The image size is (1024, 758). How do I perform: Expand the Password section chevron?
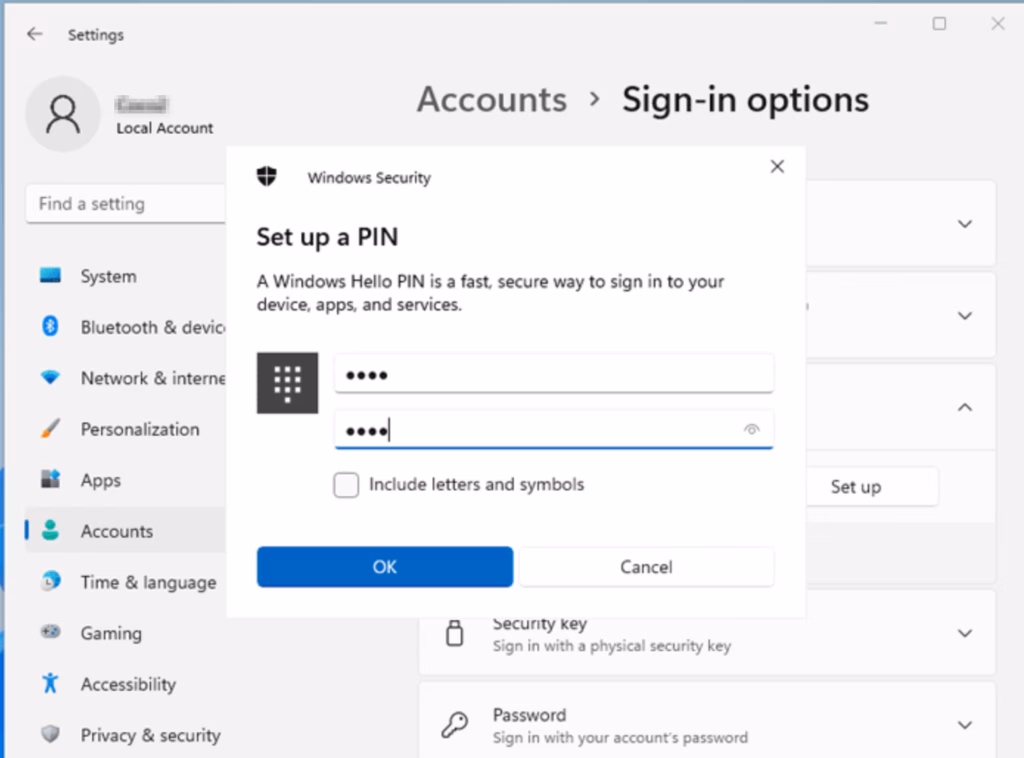(965, 725)
